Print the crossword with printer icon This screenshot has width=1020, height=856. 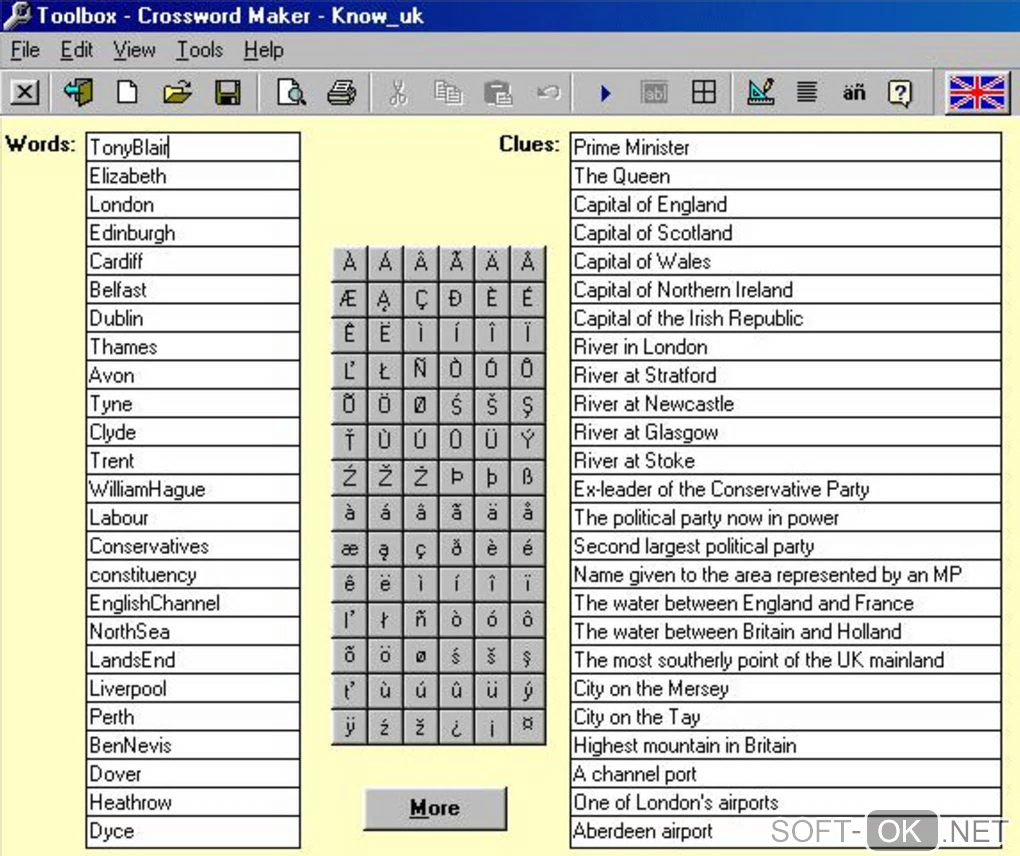[342, 92]
